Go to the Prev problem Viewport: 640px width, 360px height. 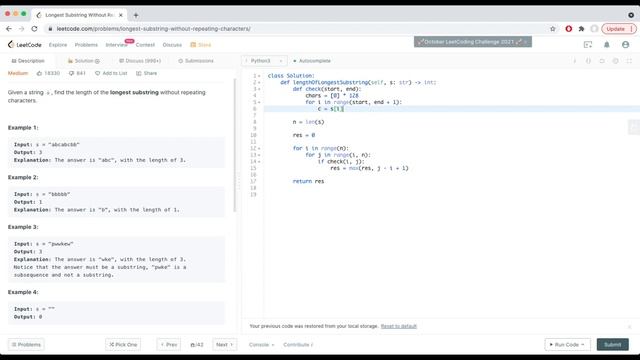[169, 344]
